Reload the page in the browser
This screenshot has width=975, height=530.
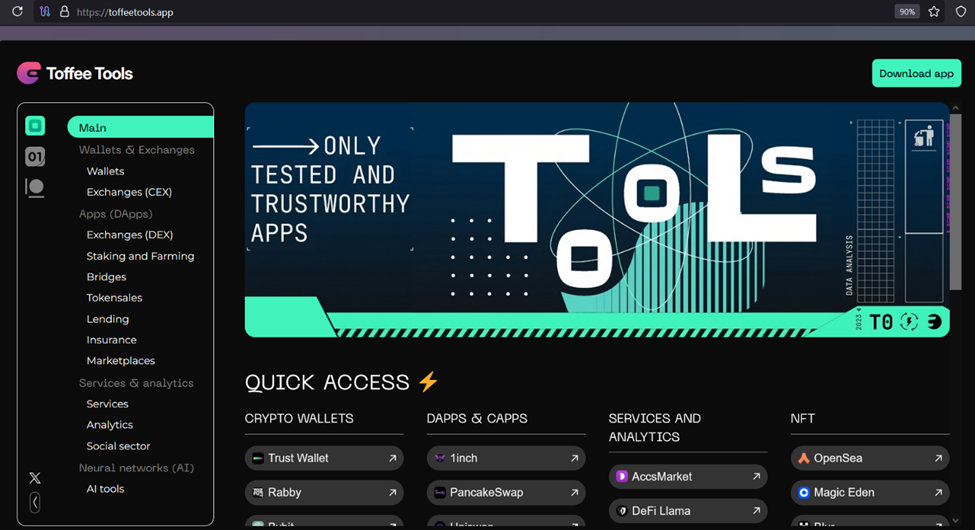[17, 11]
